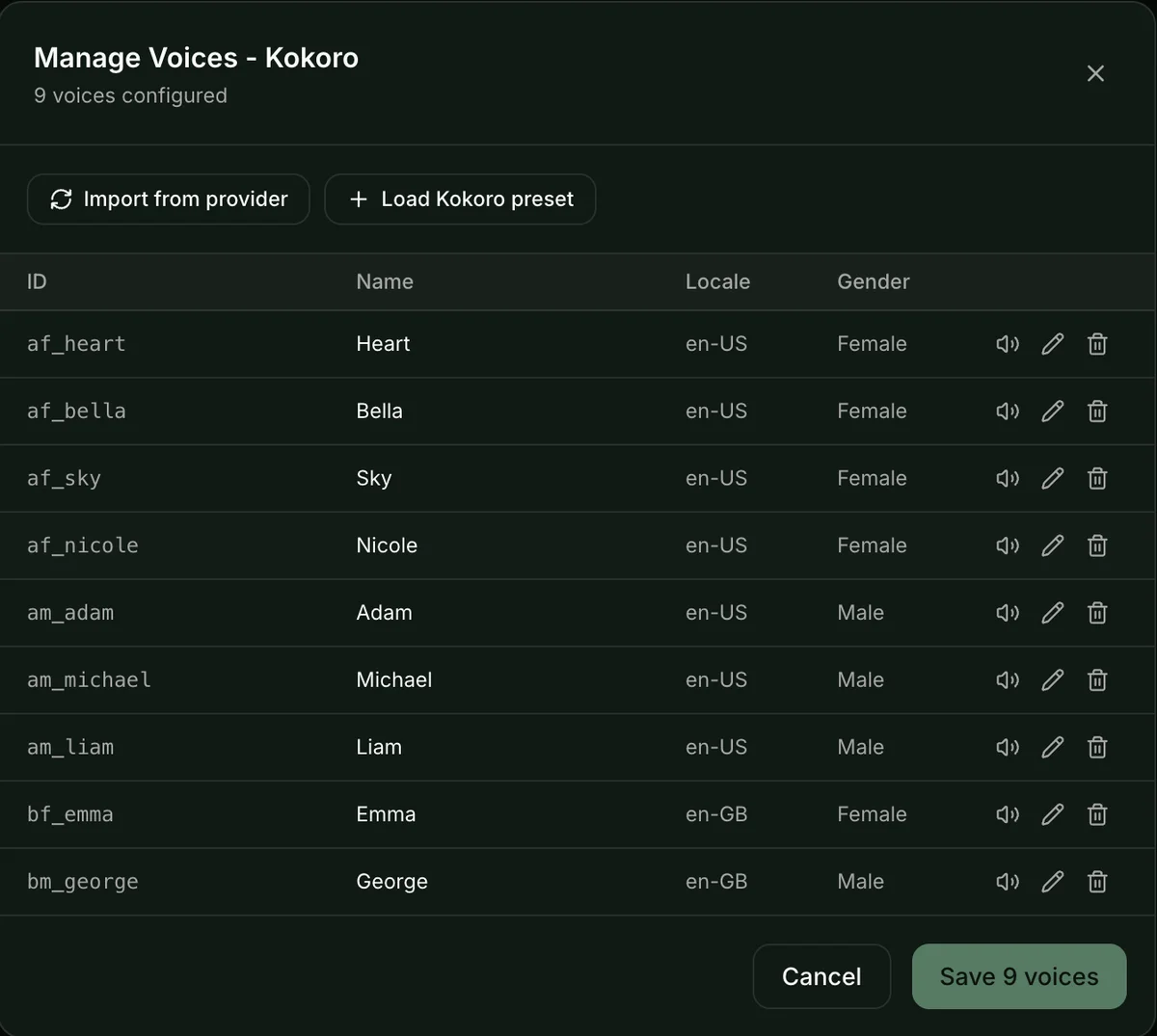
Task: Click the name Heart
Action: coord(383,344)
